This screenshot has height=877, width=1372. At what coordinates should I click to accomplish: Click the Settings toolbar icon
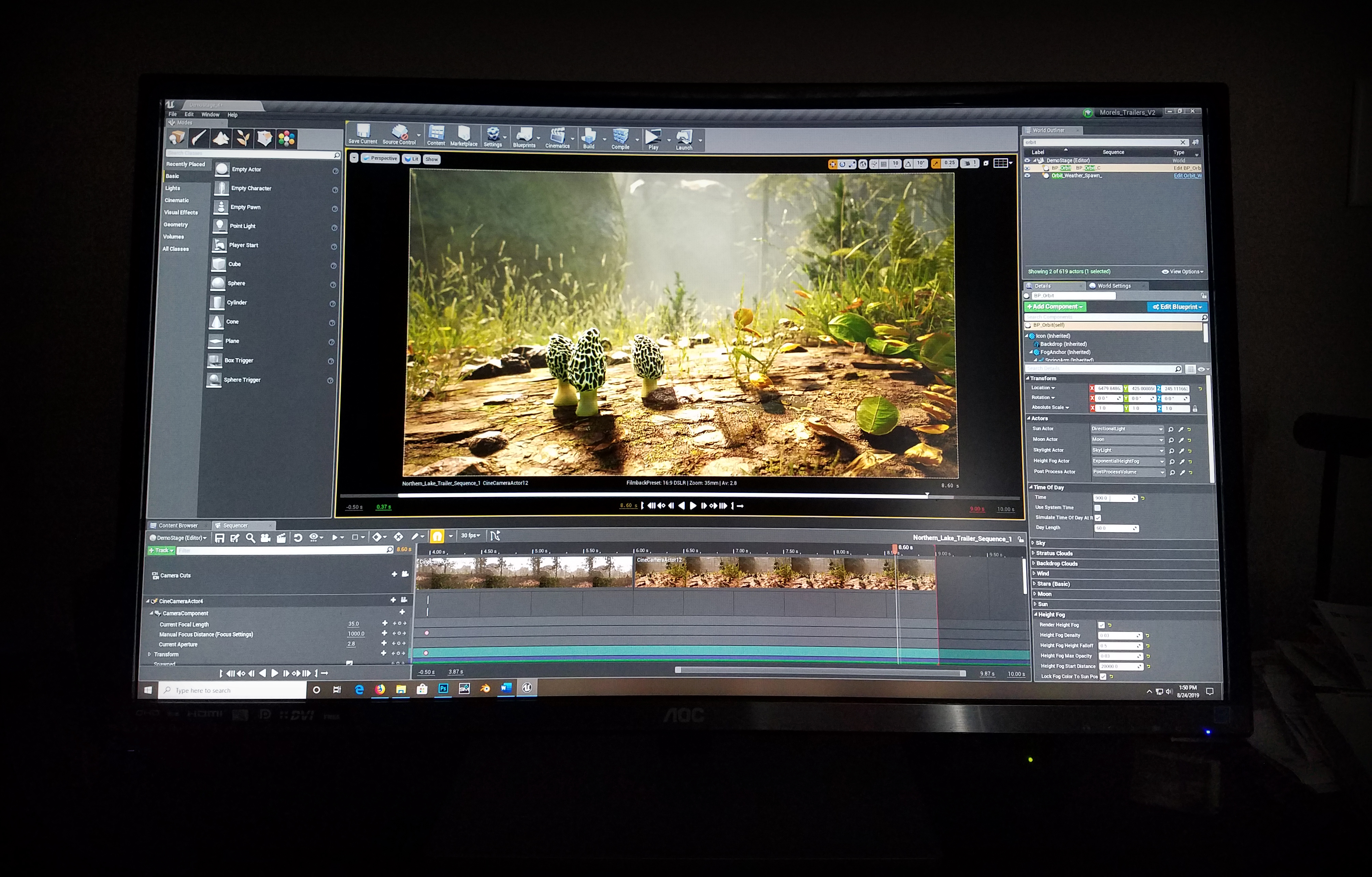coord(493,137)
